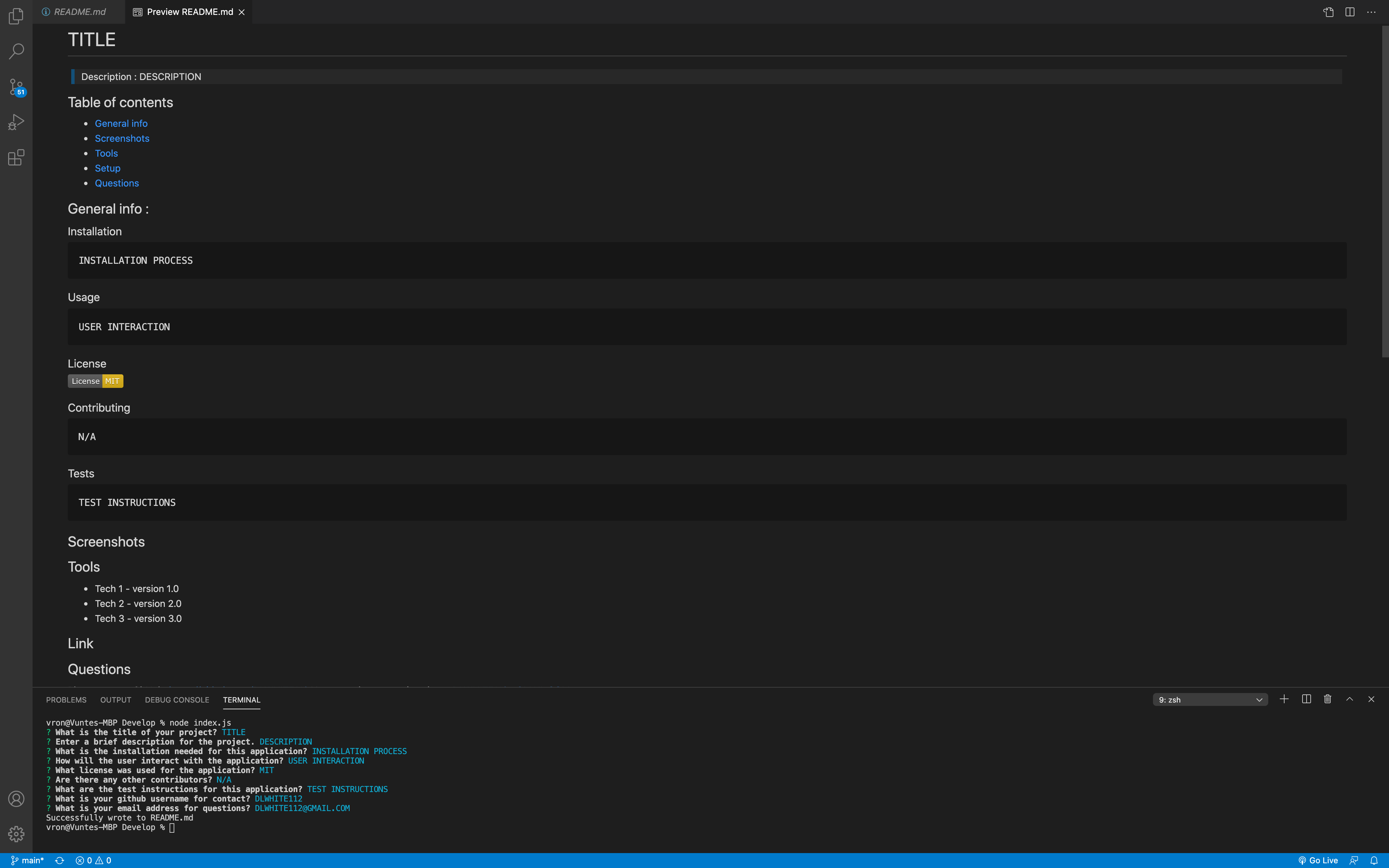
Task: Follow the Screenshots link in contents
Action: tap(122, 138)
